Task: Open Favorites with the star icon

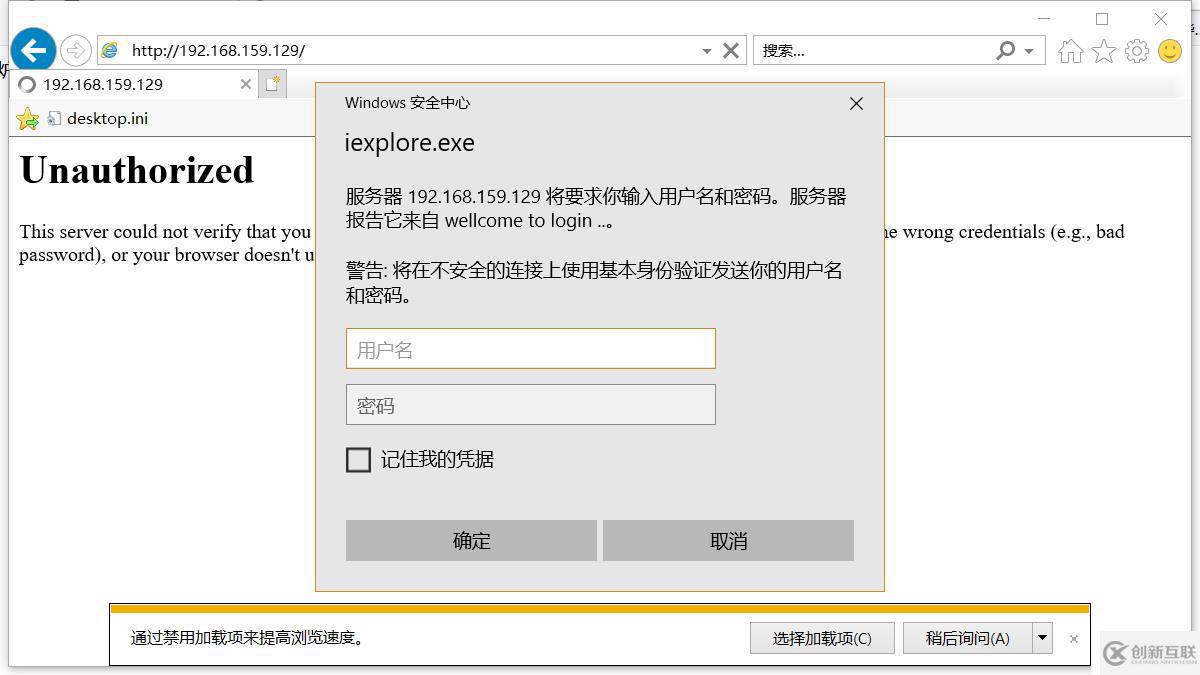Action: (x=1103, y=51)
